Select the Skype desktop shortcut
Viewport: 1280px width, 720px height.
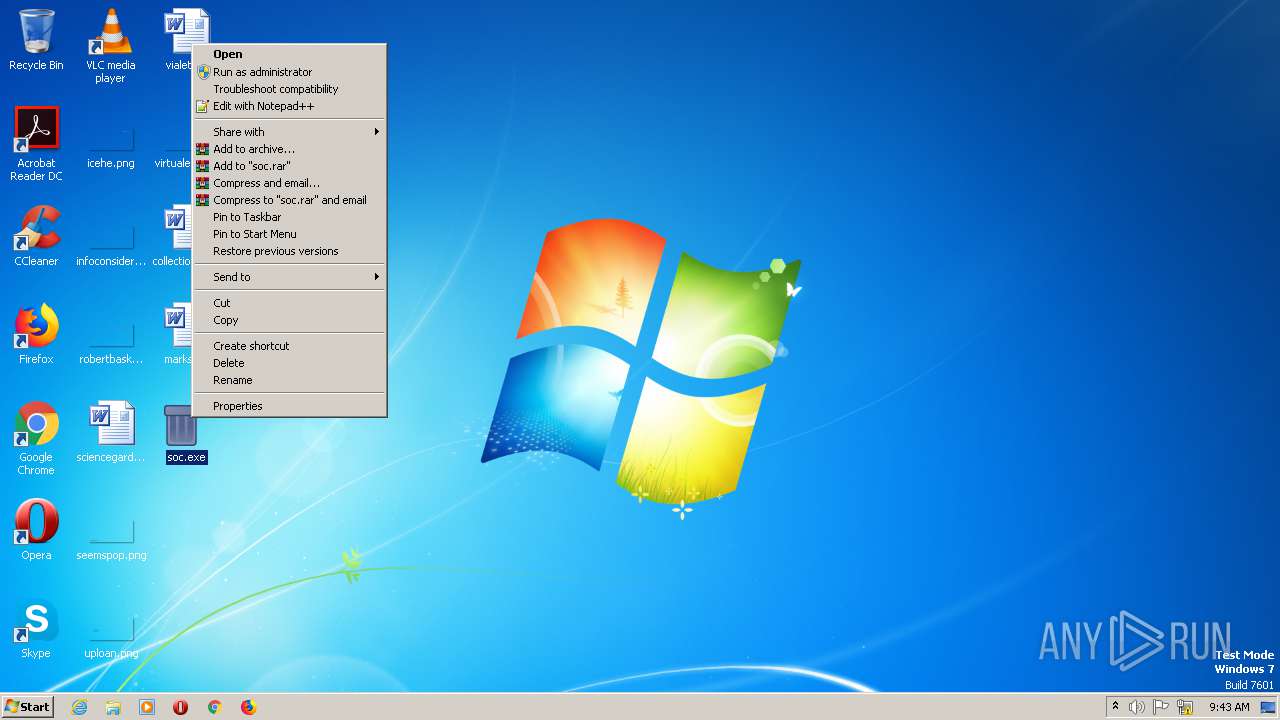(36, 628)
